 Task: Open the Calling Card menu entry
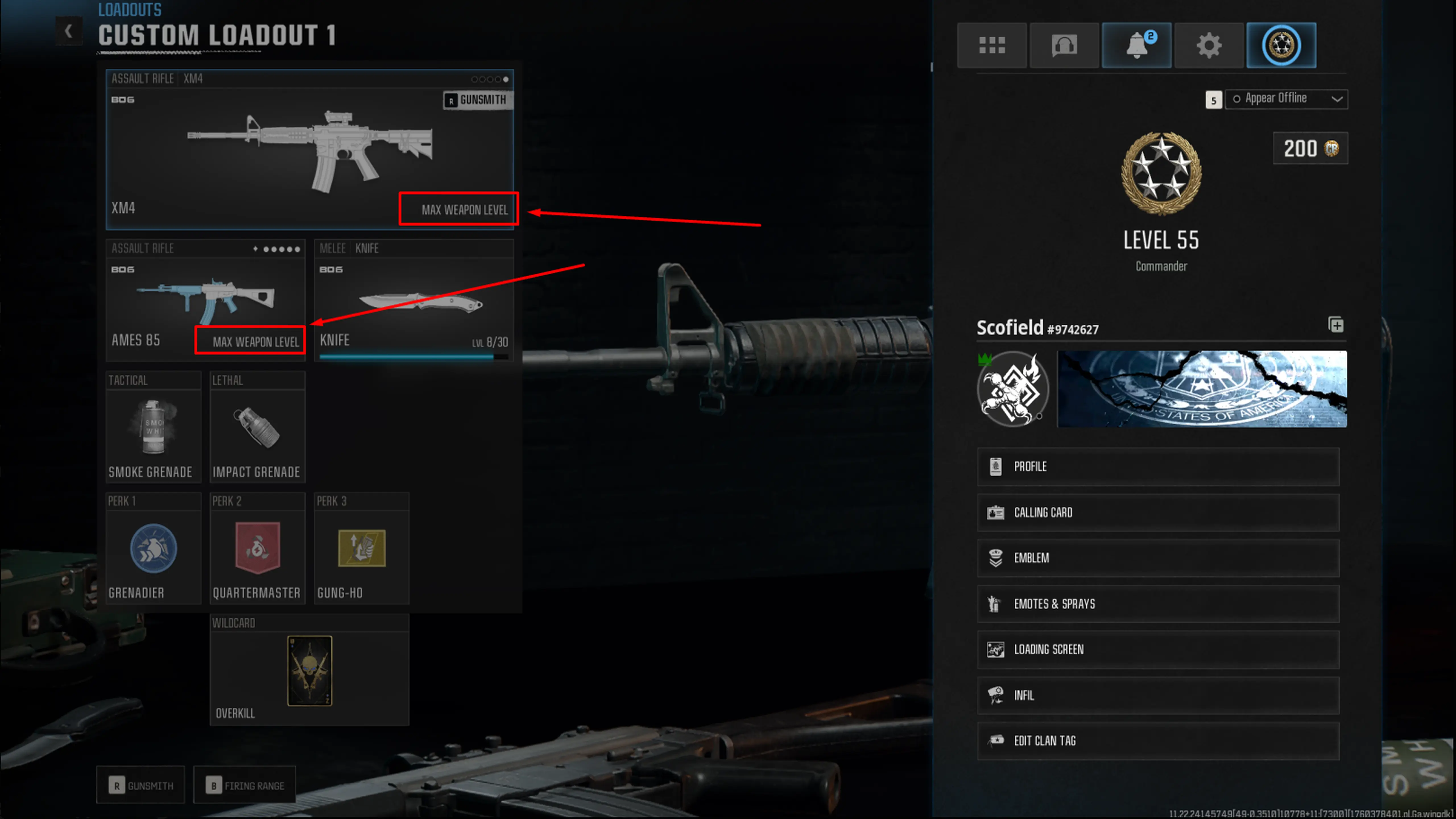coord(1158,513)
